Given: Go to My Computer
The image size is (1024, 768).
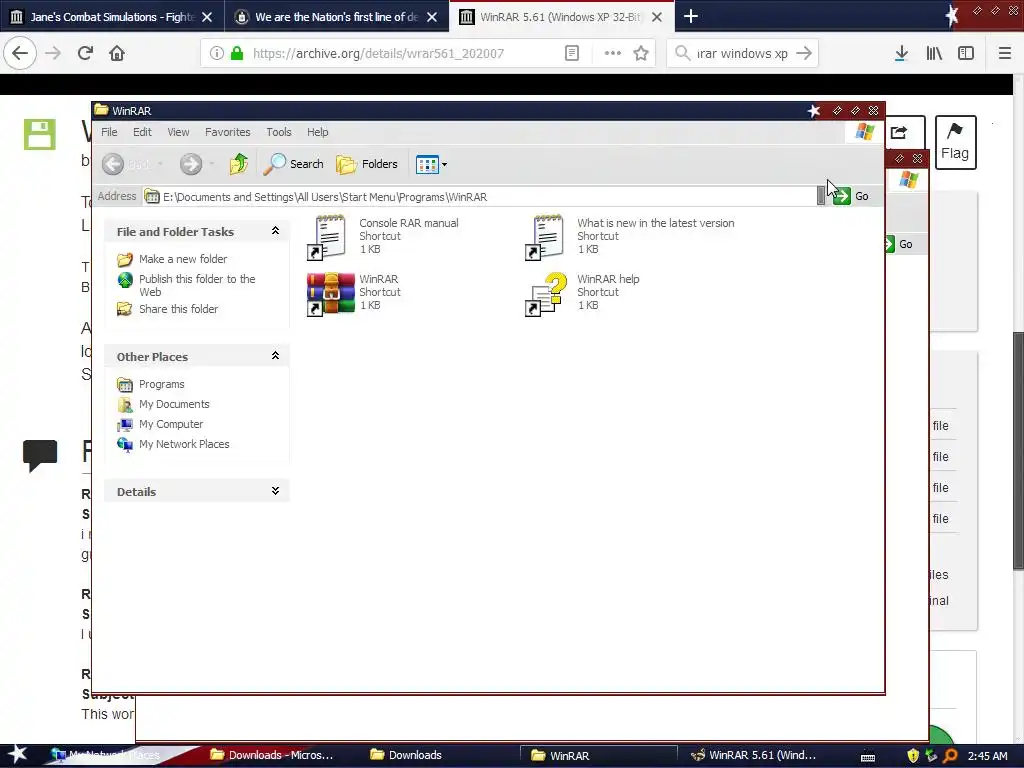Looking at the screenshot, I should click(x=160, y=424).
